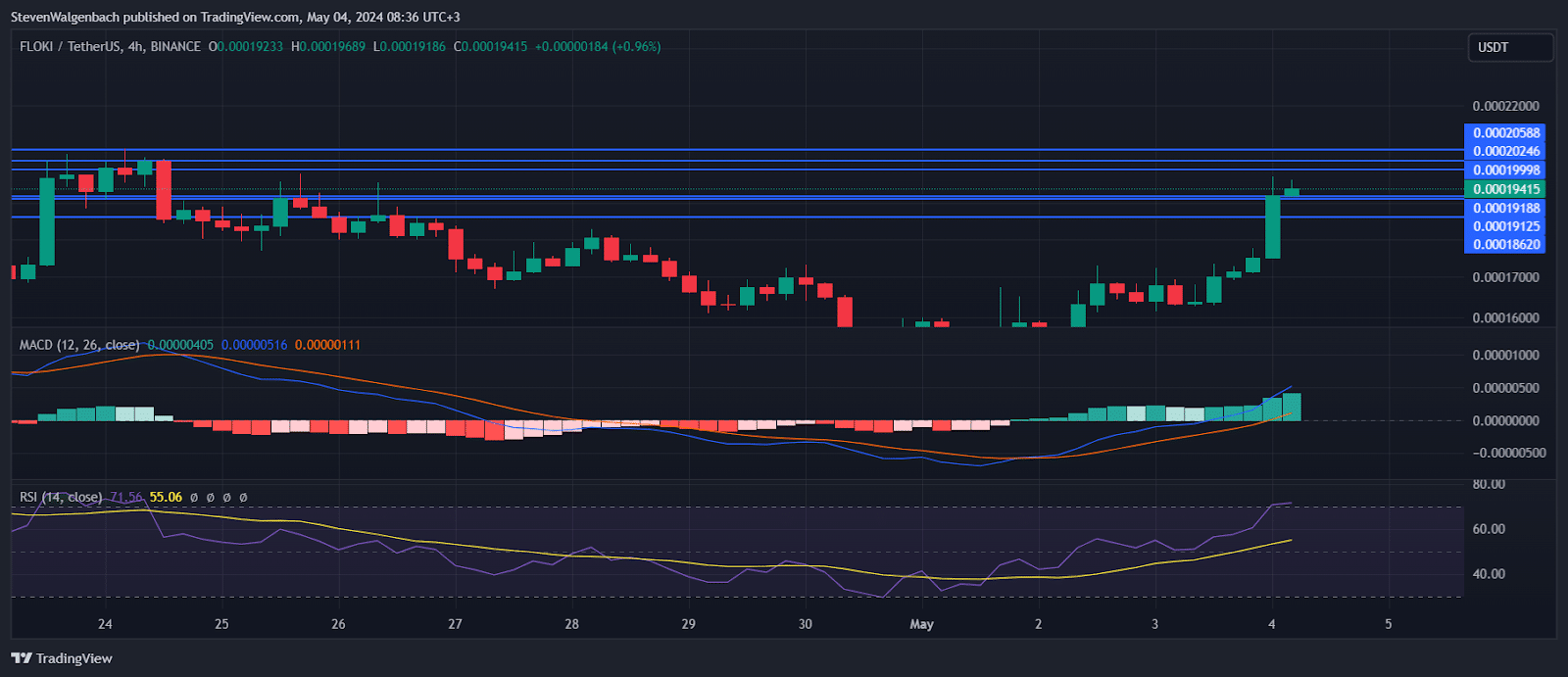Image resolution: width=1568 pixels, height=677 pixels.
Task: Open the RSI (14, close) indicator legend
Action: (x=61, y=497)
